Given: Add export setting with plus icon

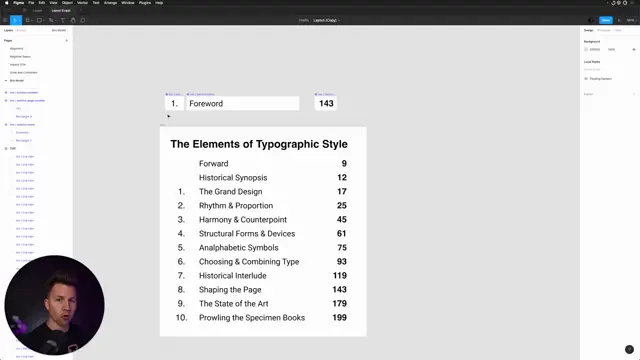Looking at the screenshot, I should (x=634, y=94).
